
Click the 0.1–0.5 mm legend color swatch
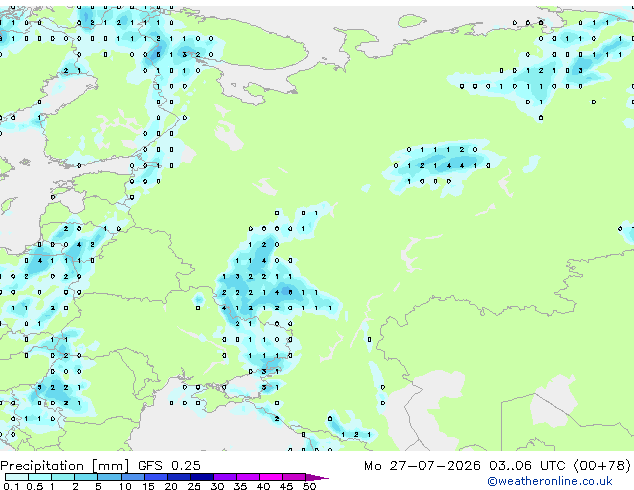[x=17, y=477]
